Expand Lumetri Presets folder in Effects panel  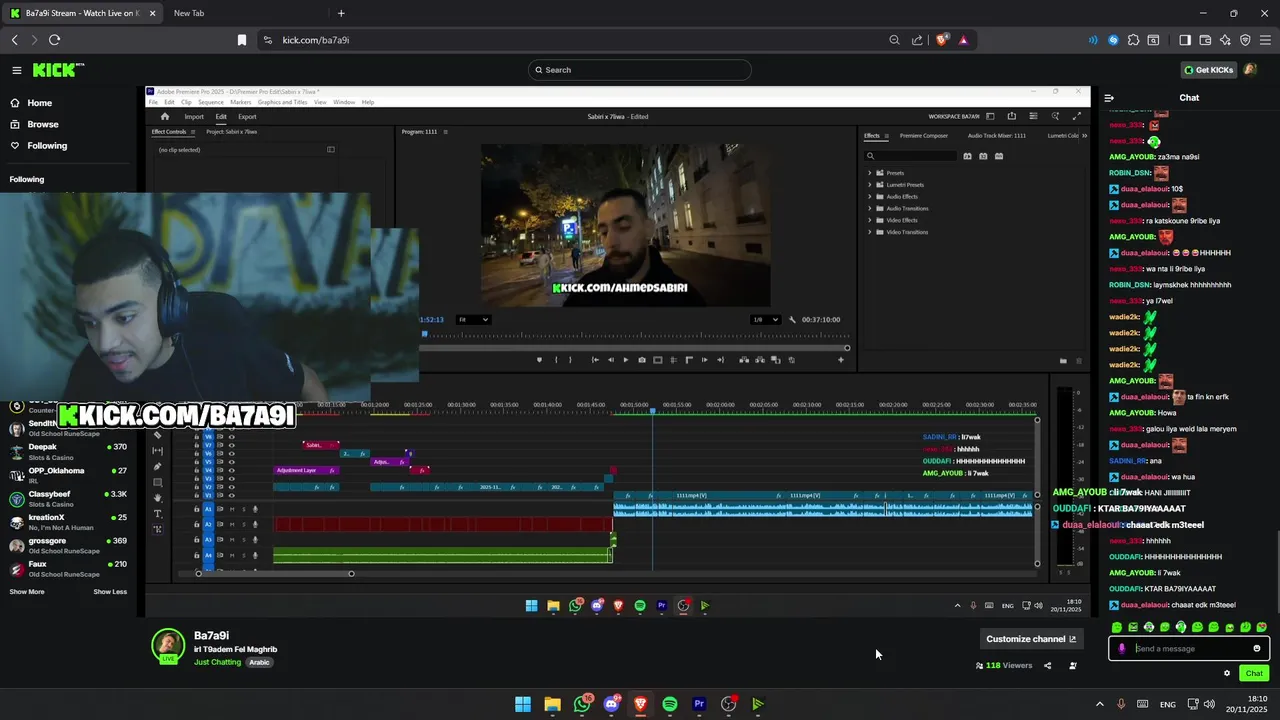(869, 185)
